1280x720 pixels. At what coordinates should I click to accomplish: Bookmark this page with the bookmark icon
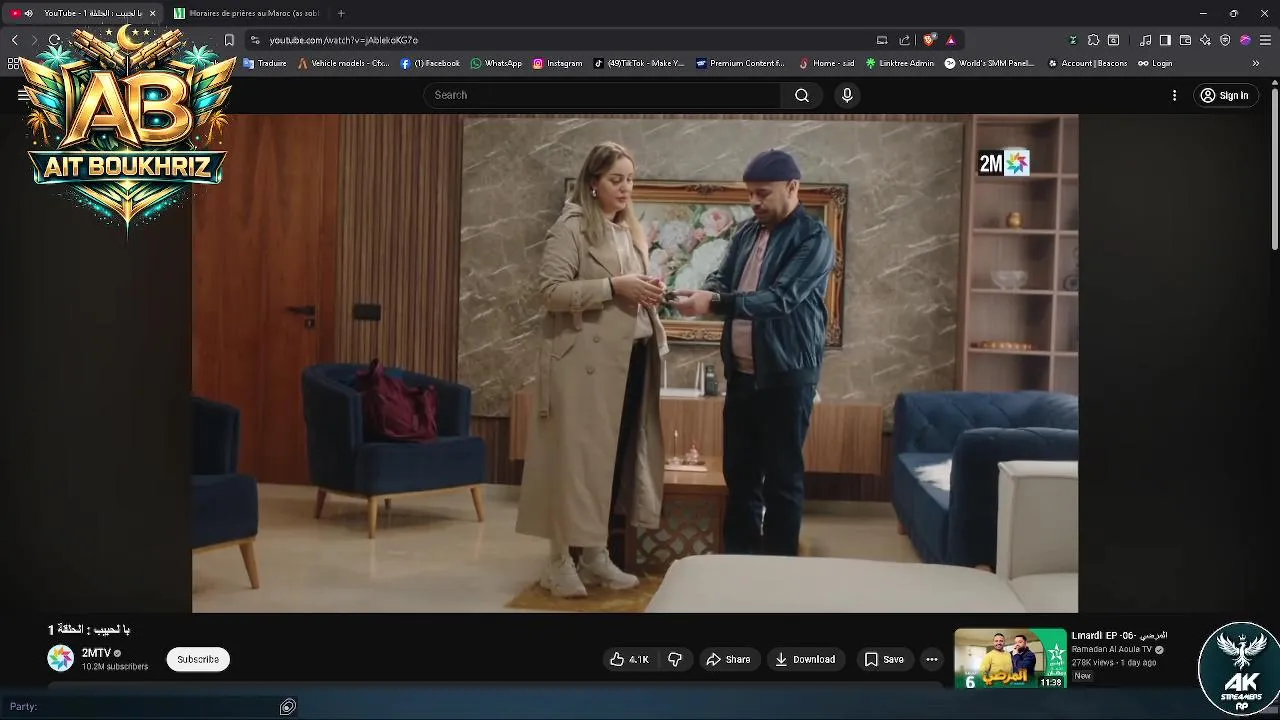[229, 40]
